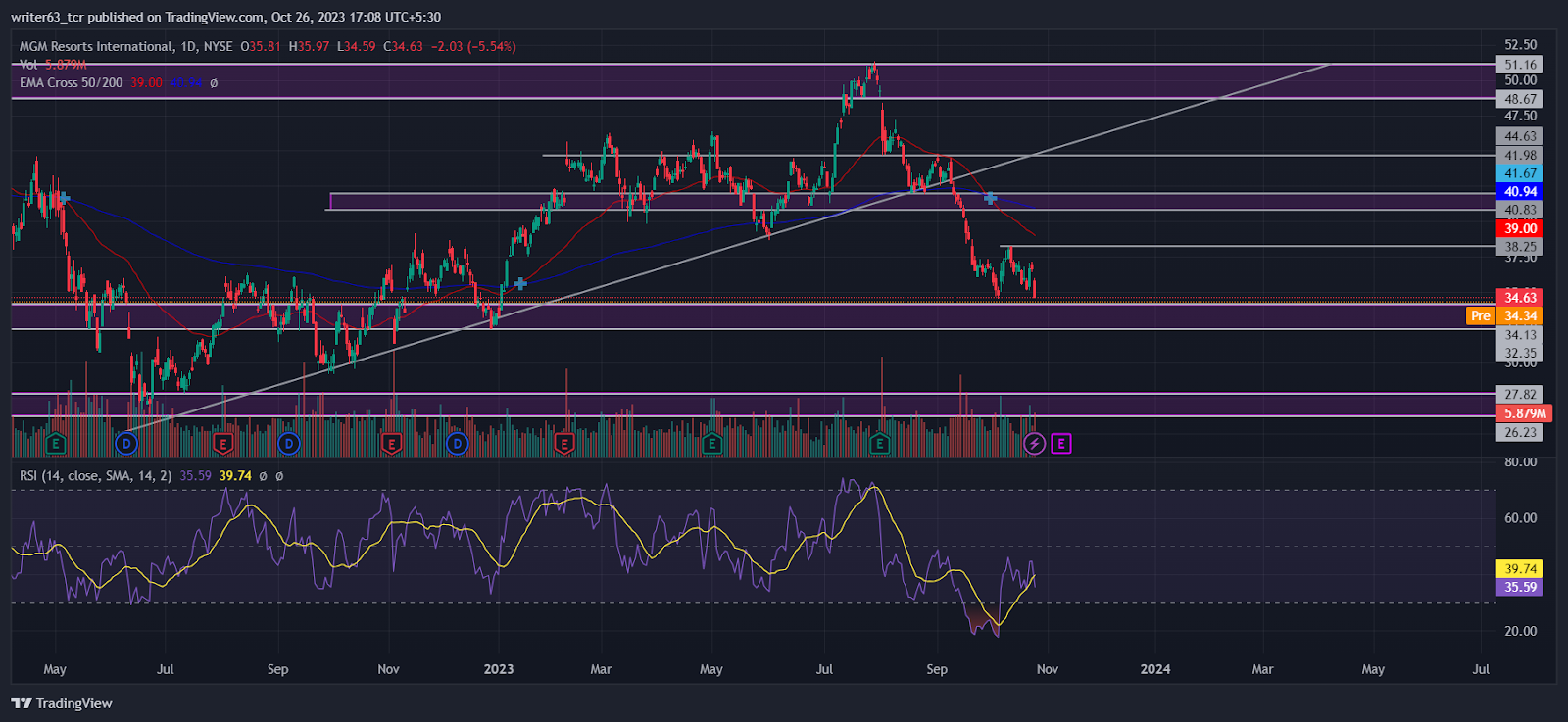1568x722 pixels.
Task: Click the 34.63 last price axis label
Action: [1520, 297]
